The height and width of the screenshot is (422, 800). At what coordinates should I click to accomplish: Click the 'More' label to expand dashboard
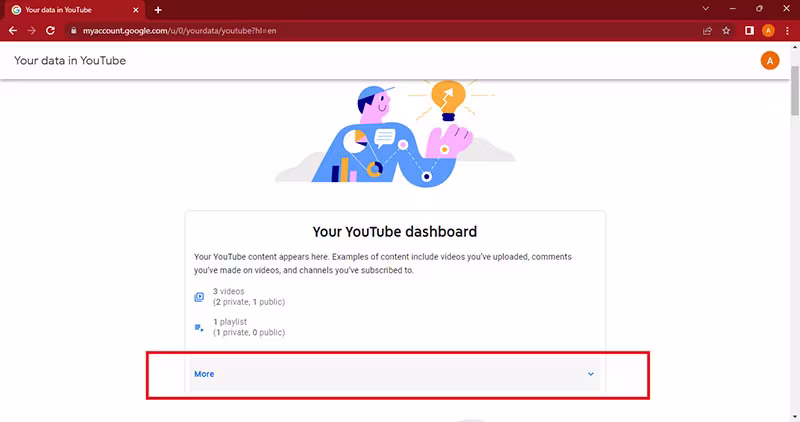[204, 374]
